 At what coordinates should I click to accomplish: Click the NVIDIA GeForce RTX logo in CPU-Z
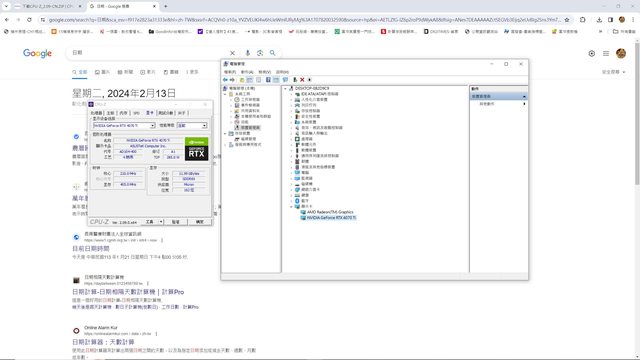click(196, 149)
